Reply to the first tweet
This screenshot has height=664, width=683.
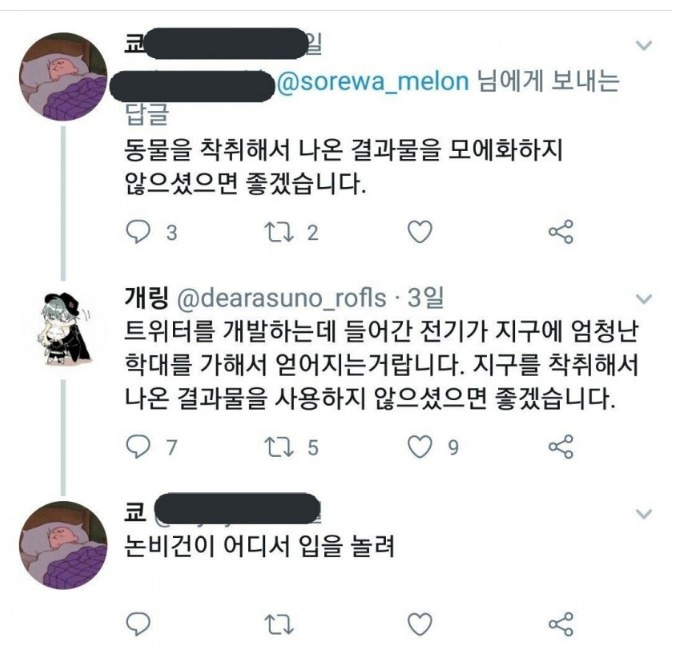click(139, 233)
